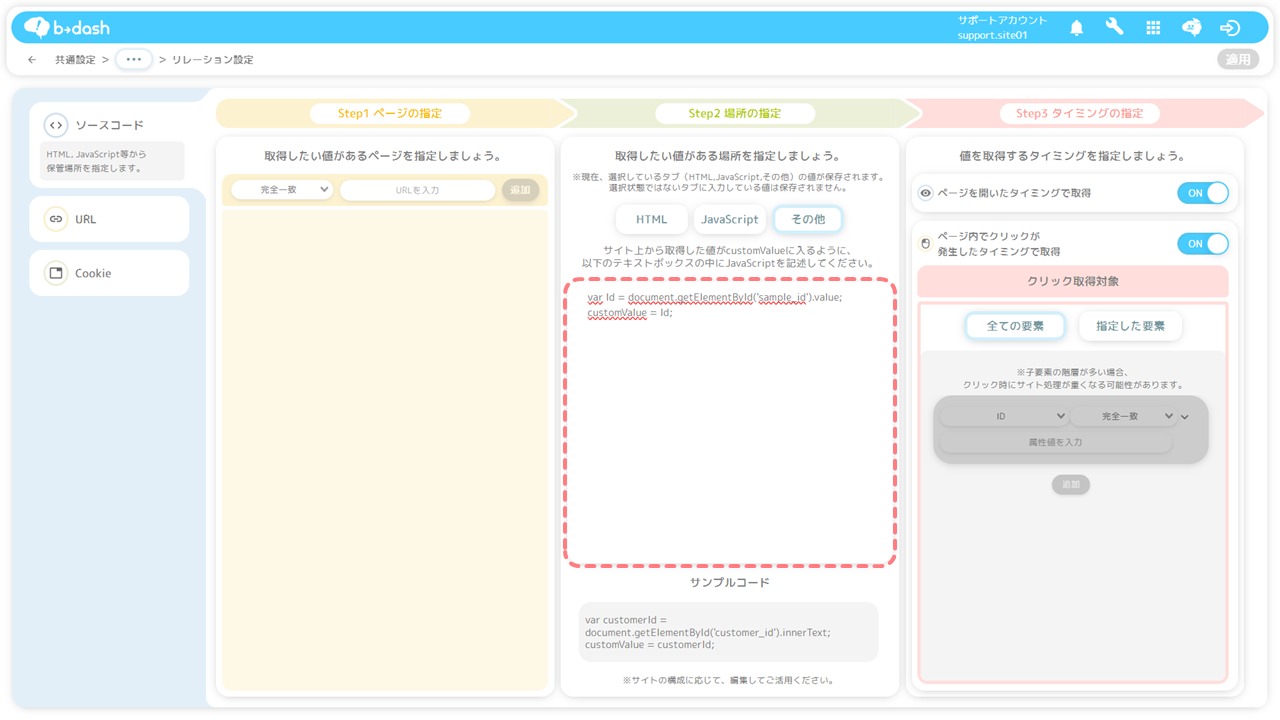Expand the chevron beside click-target condition
This screenshot has height=720, width=1280.
[1185, 417]
